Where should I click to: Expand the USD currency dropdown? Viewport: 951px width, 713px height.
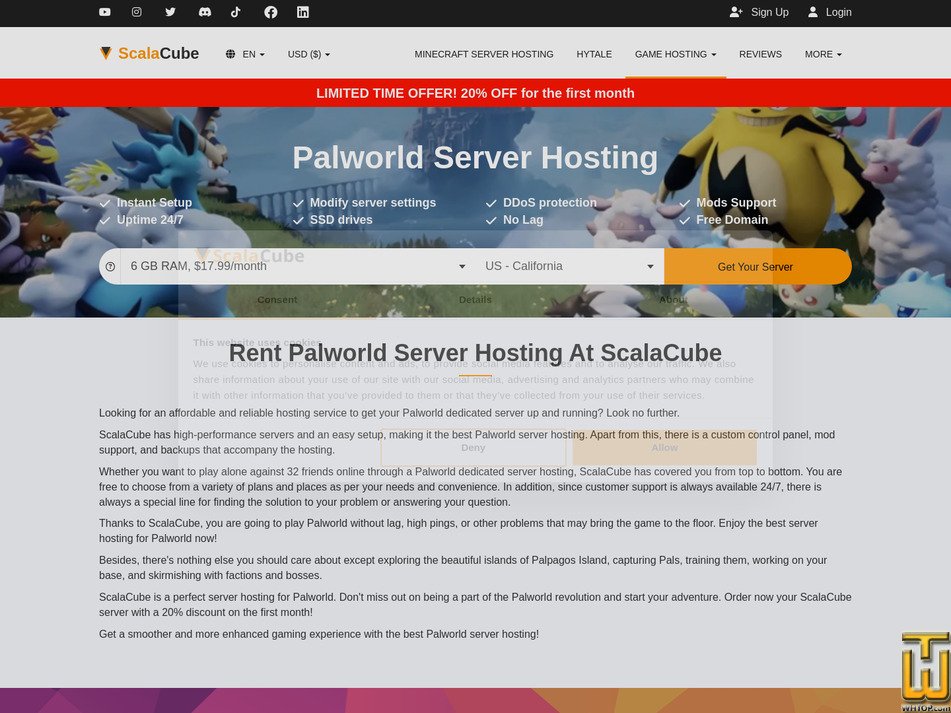coord(308,54)
